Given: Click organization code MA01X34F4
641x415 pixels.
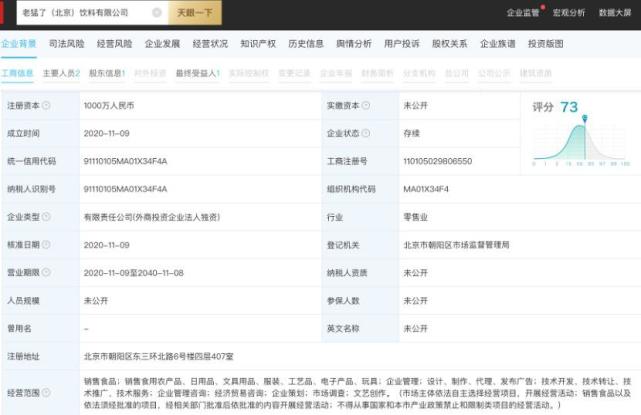Looking at the screenshot, I should pos(426,189).
